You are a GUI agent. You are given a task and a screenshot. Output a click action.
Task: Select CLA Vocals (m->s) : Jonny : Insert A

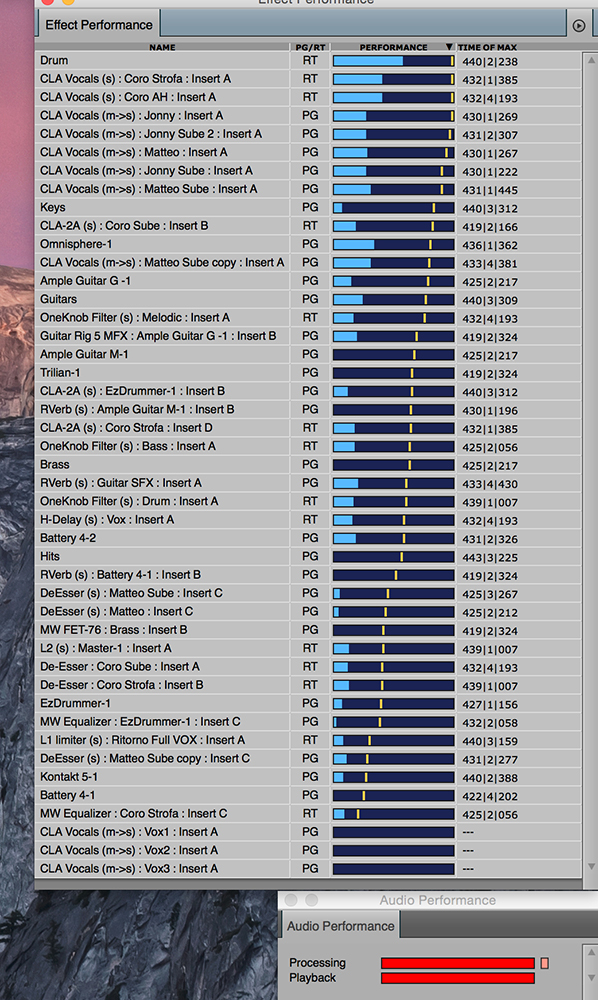coord(131,115)
